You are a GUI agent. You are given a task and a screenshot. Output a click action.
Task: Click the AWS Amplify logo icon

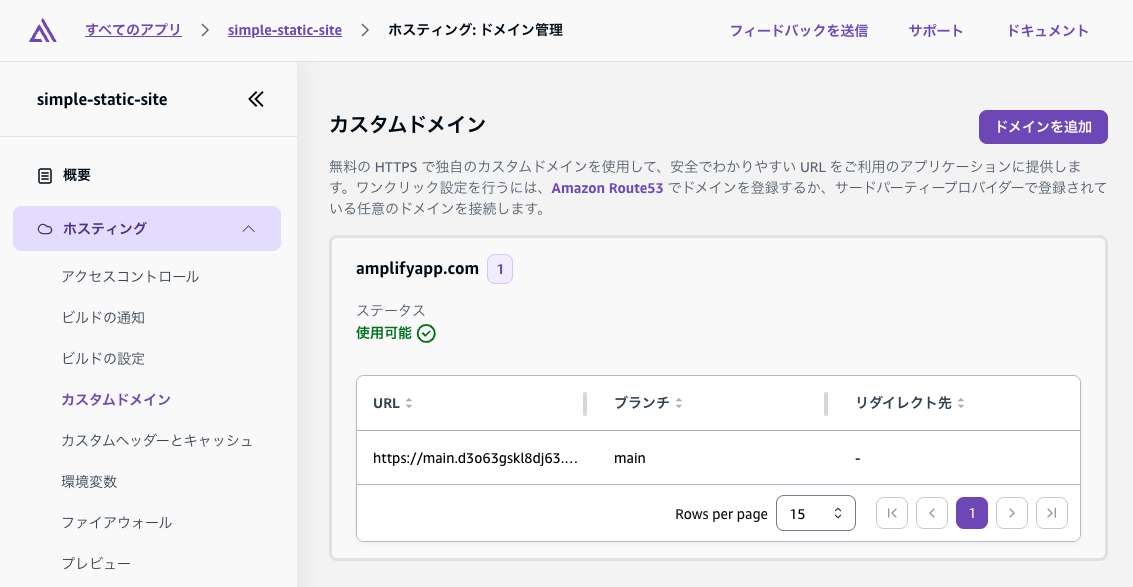click(43, 30)
